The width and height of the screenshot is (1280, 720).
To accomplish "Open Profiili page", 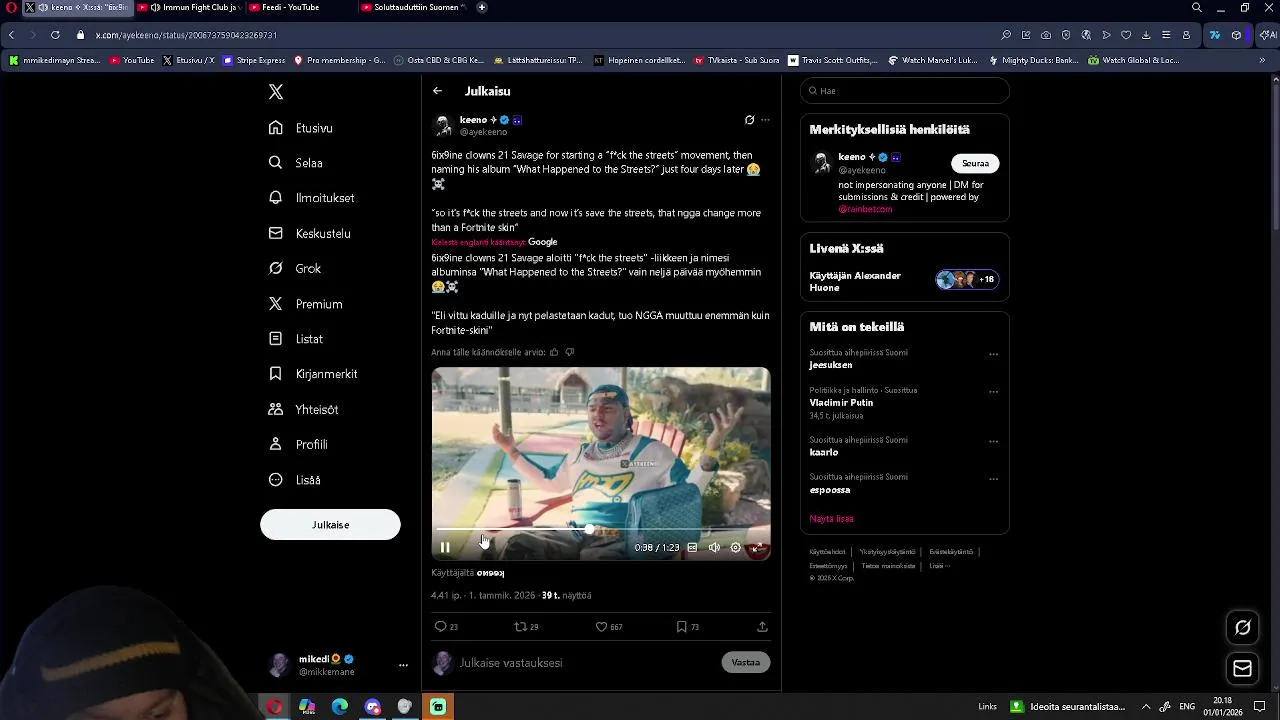I will 298,444.
